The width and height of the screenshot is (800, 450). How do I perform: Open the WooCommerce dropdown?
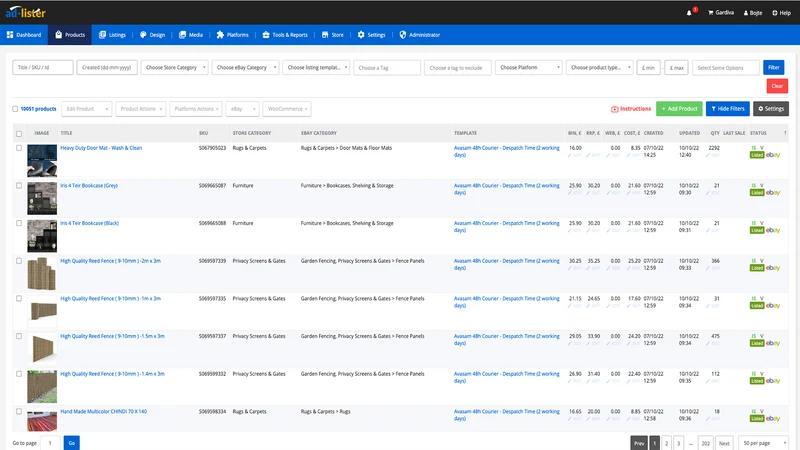287,109
